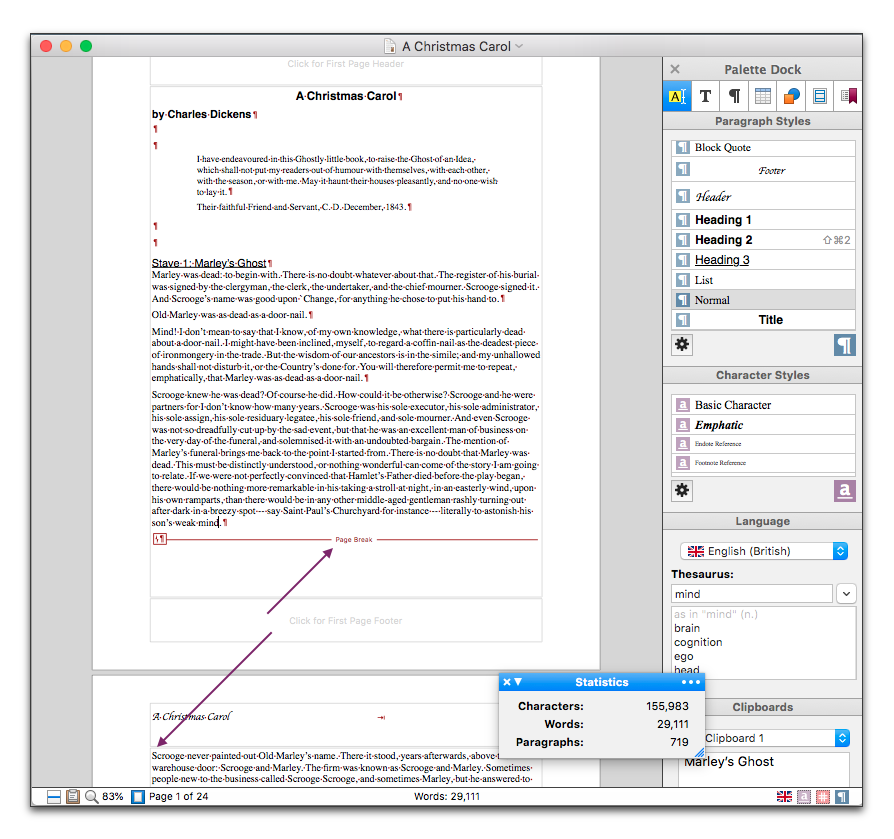Click the magnifier zoom icon in the status bar
Image resolution: width=894 pixels, height=839 pixels.
coord(91,796)
